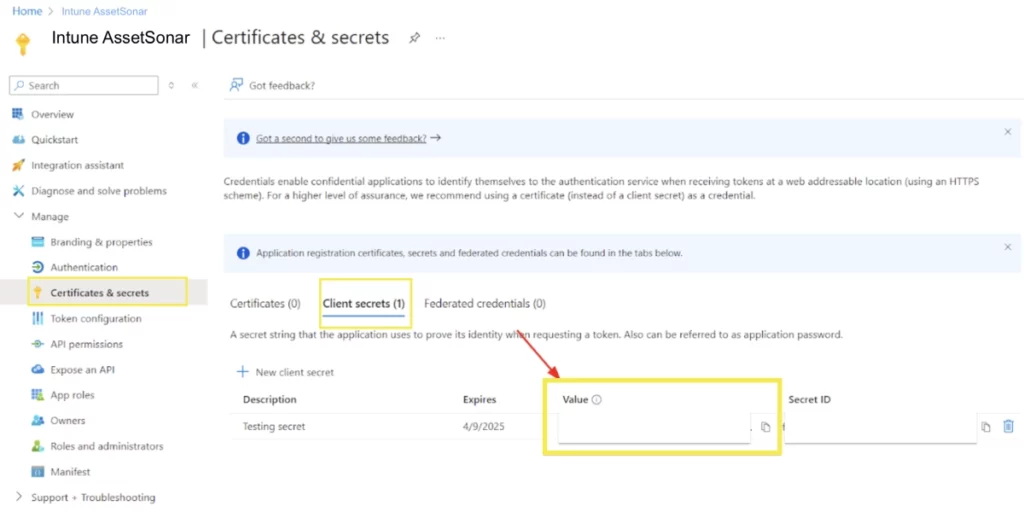
Task: Click the sort arrows beside search box
Action: [x=171, y=86]
